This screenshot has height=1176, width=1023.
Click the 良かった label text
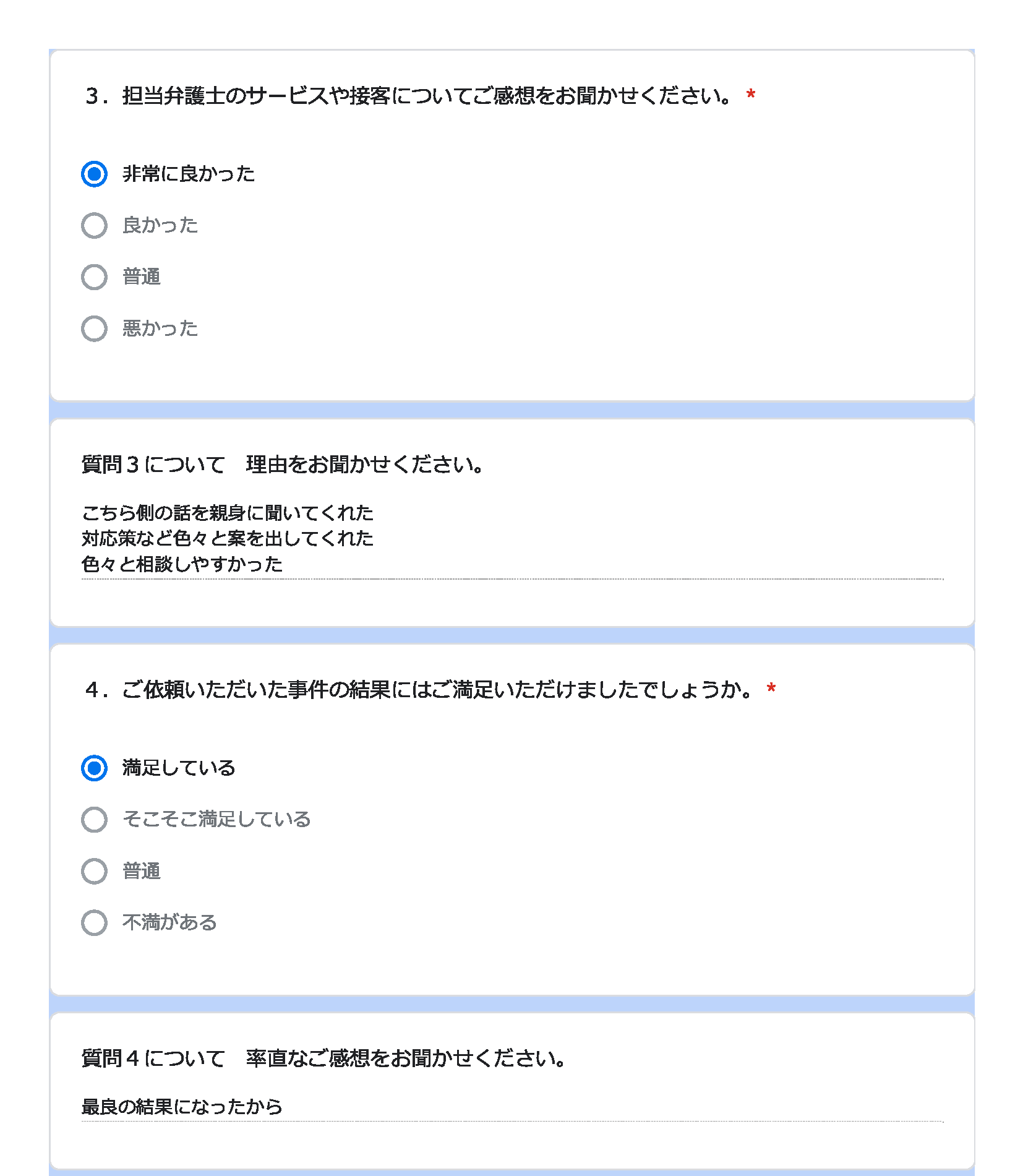(160, 226)
